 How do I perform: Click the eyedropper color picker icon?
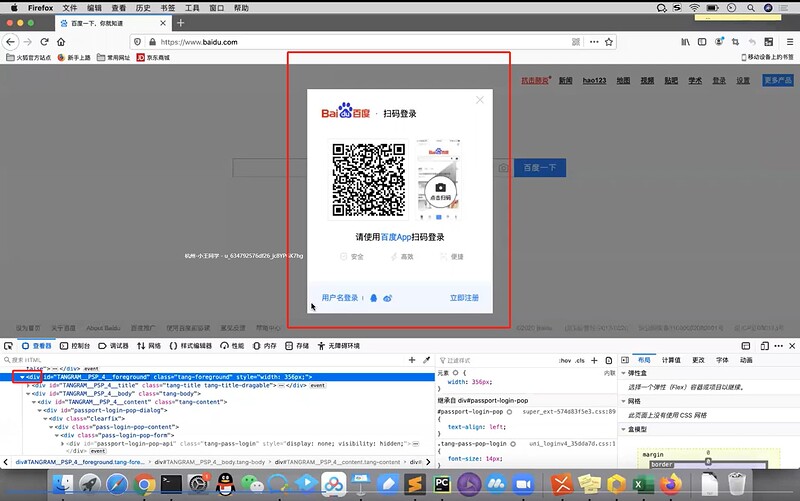(427, 360)
